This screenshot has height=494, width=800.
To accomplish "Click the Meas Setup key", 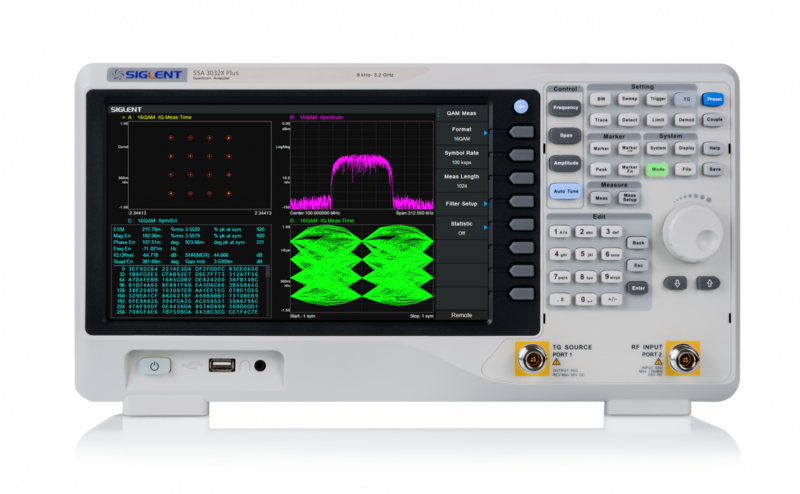I will click(629, 198).
